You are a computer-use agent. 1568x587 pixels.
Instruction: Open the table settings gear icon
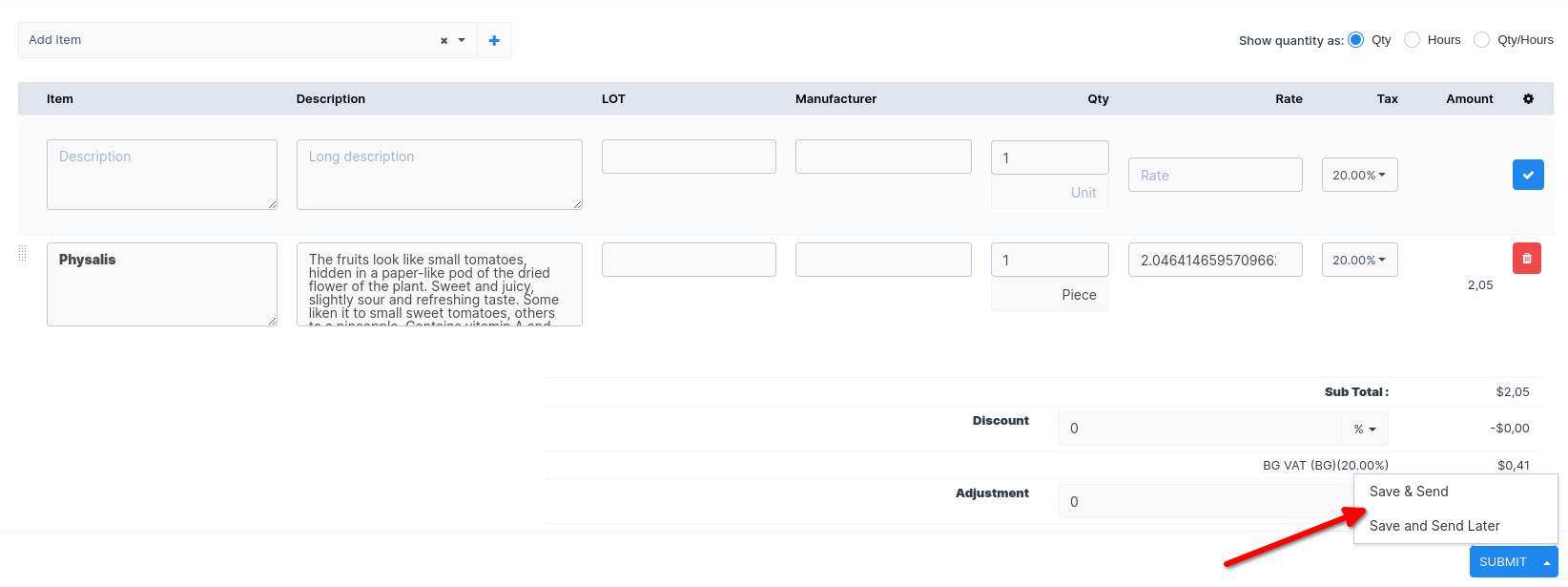point(1528,99)
